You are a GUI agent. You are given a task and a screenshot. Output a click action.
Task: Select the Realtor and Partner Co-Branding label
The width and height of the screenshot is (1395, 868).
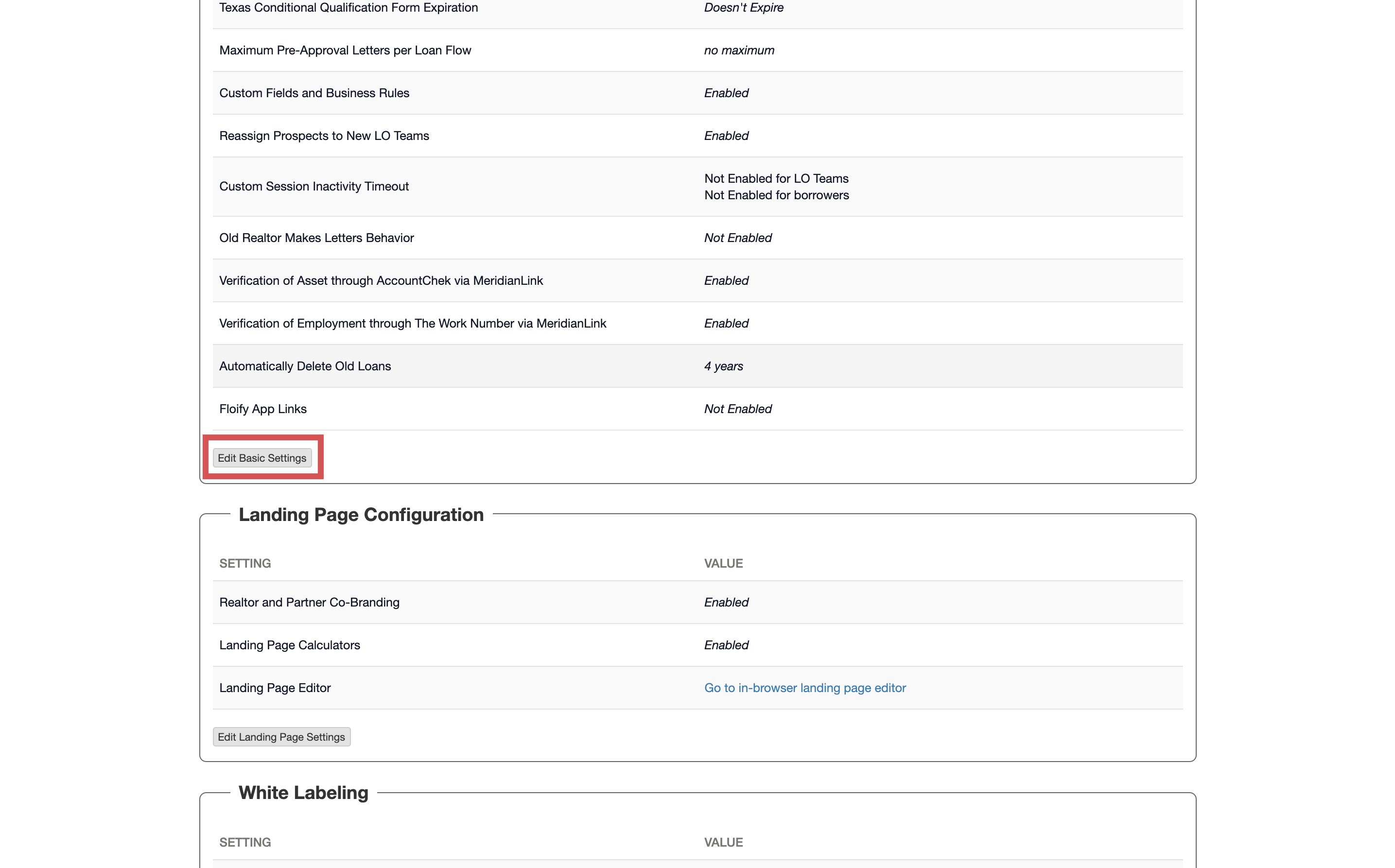(309, 602)
